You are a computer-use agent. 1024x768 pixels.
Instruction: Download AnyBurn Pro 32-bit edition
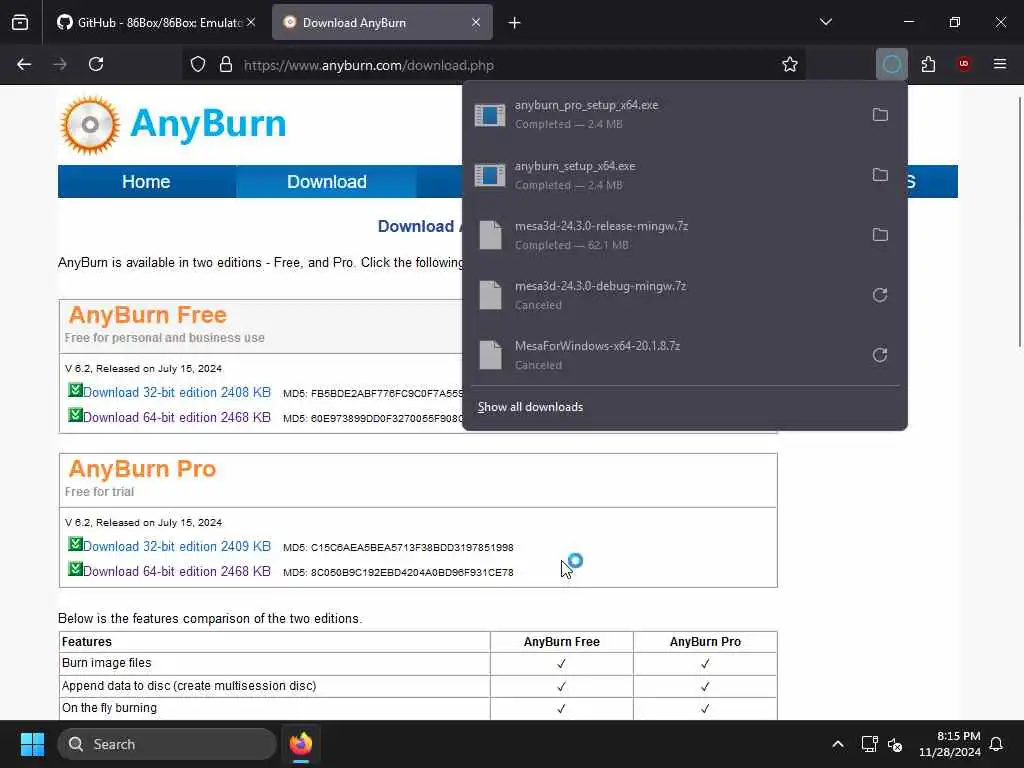pyautogui.click(x=176, y=547)
